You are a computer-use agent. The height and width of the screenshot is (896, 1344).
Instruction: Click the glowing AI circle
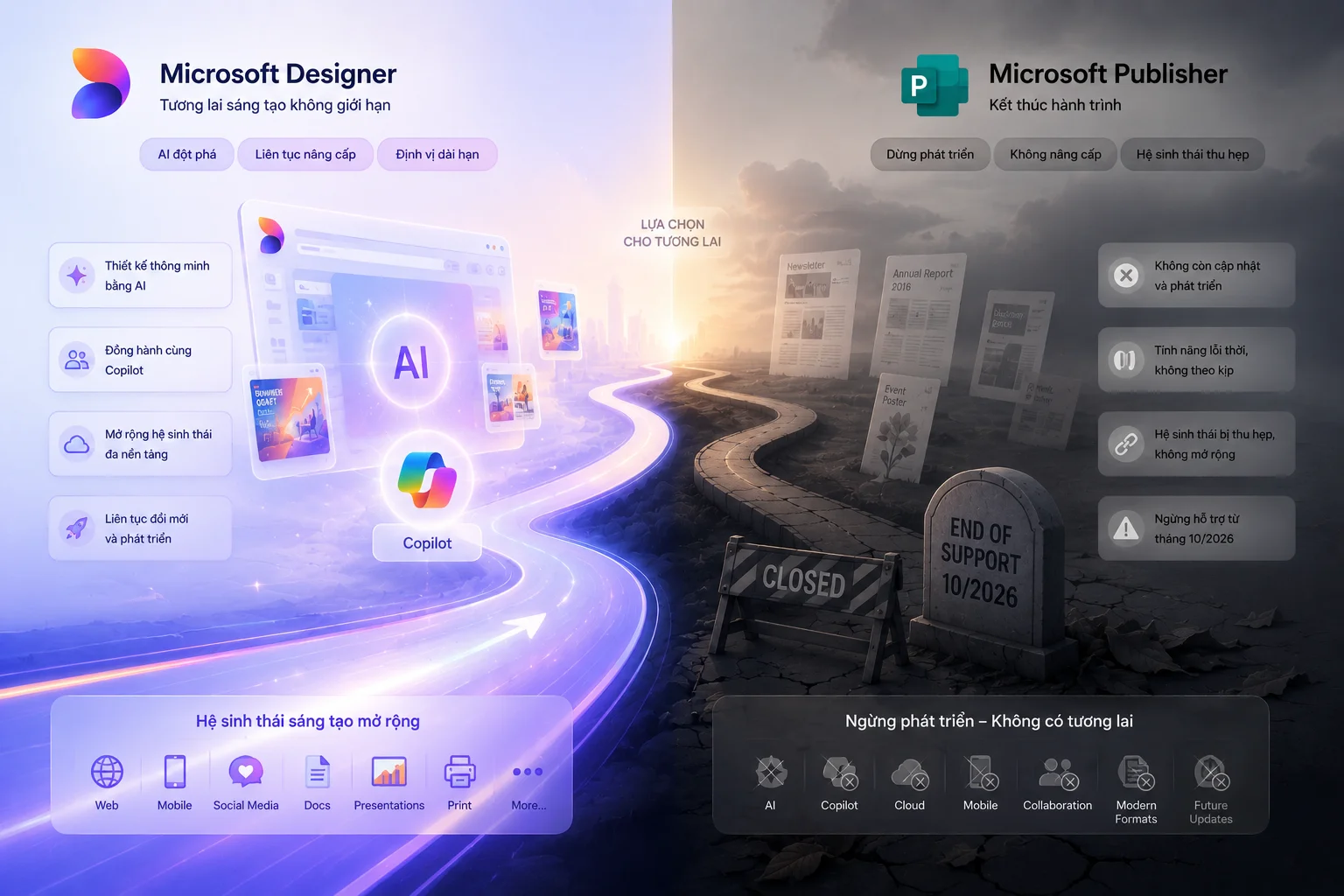(x=411, y=361)
